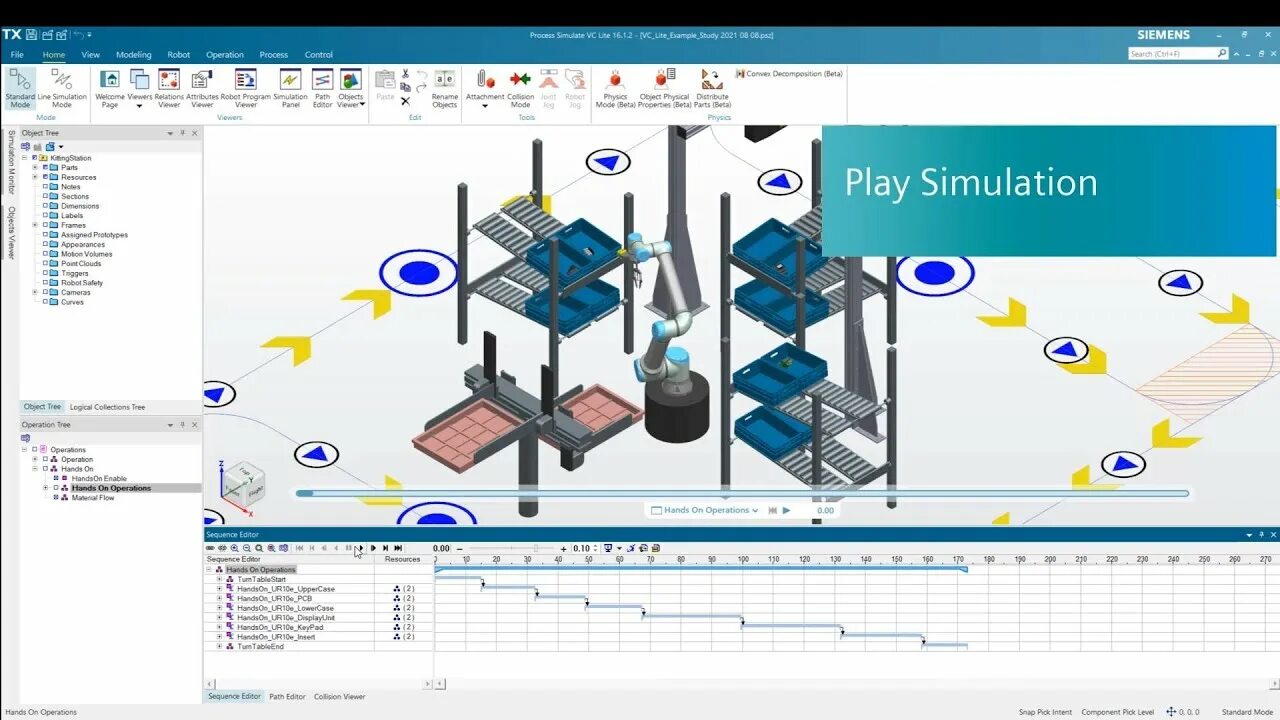The width and height of the screenshot is (1280, 720).
Task: Switch to the Control ribbon tab
Action: point(319,55)
